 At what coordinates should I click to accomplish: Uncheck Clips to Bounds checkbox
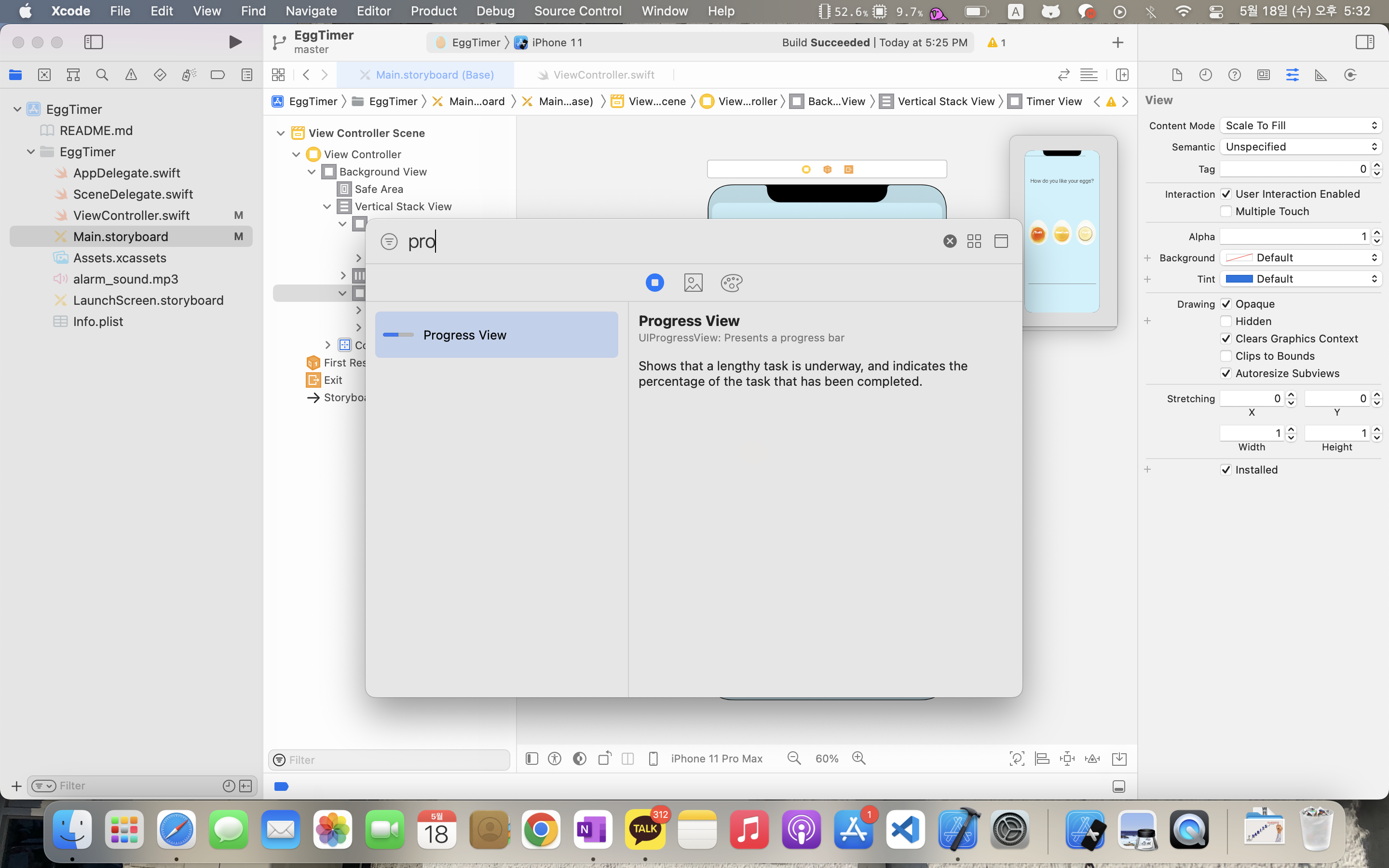pos(1226,356)
